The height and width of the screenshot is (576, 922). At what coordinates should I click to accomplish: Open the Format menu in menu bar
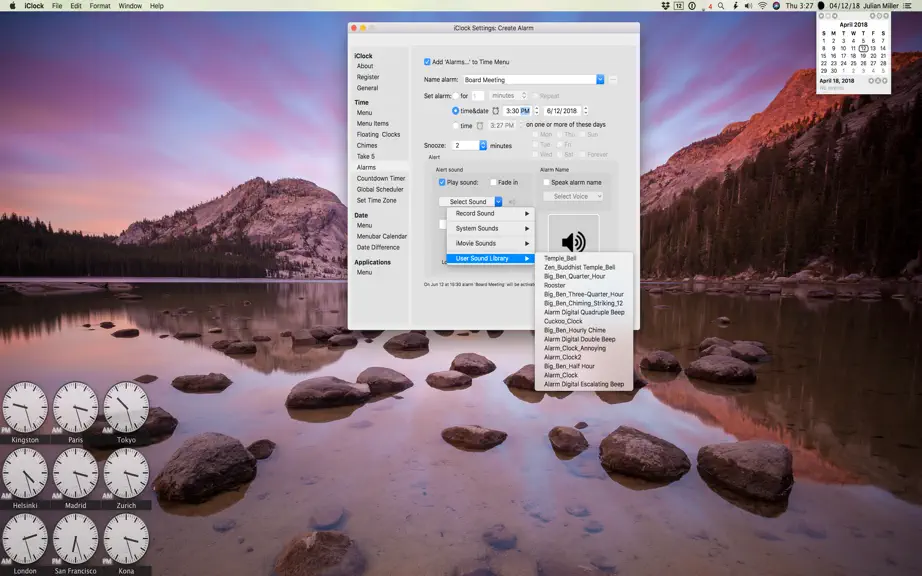point(100,5)
